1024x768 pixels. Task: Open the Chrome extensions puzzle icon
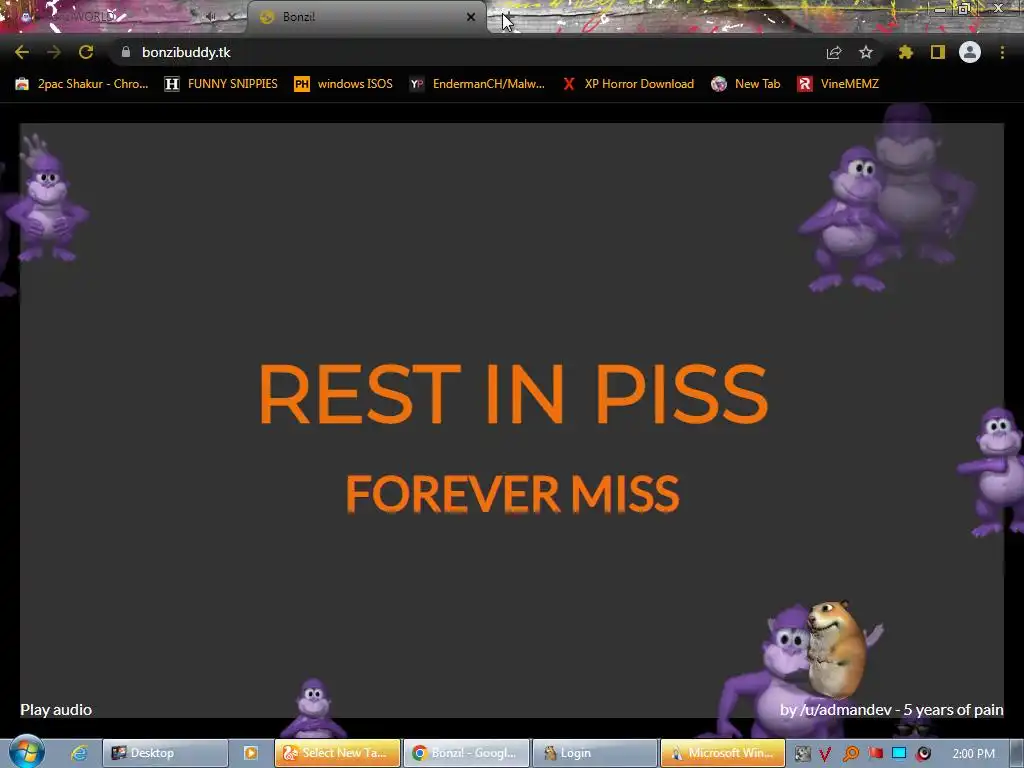click(906, 52)
